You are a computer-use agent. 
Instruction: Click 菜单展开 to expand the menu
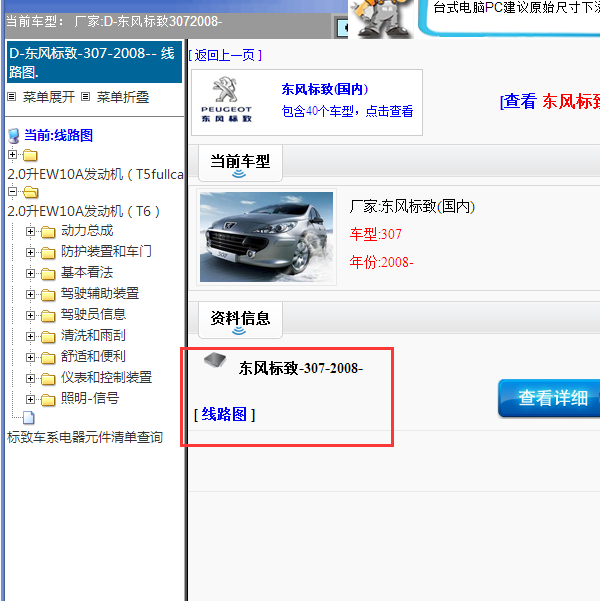click(49, 97)
